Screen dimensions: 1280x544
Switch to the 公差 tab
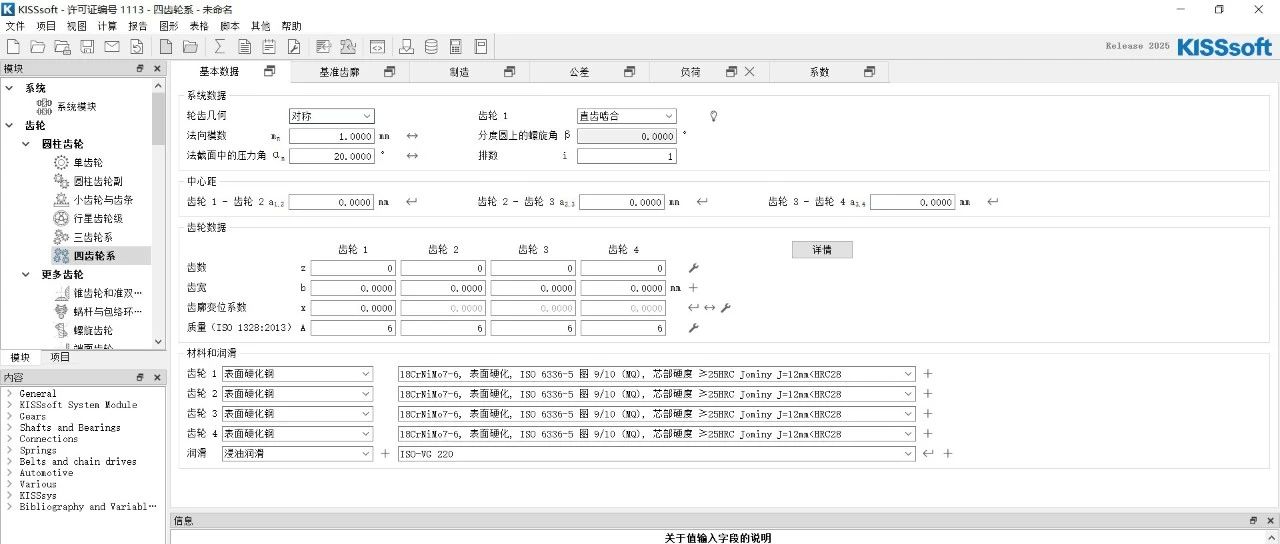(579, 72)
